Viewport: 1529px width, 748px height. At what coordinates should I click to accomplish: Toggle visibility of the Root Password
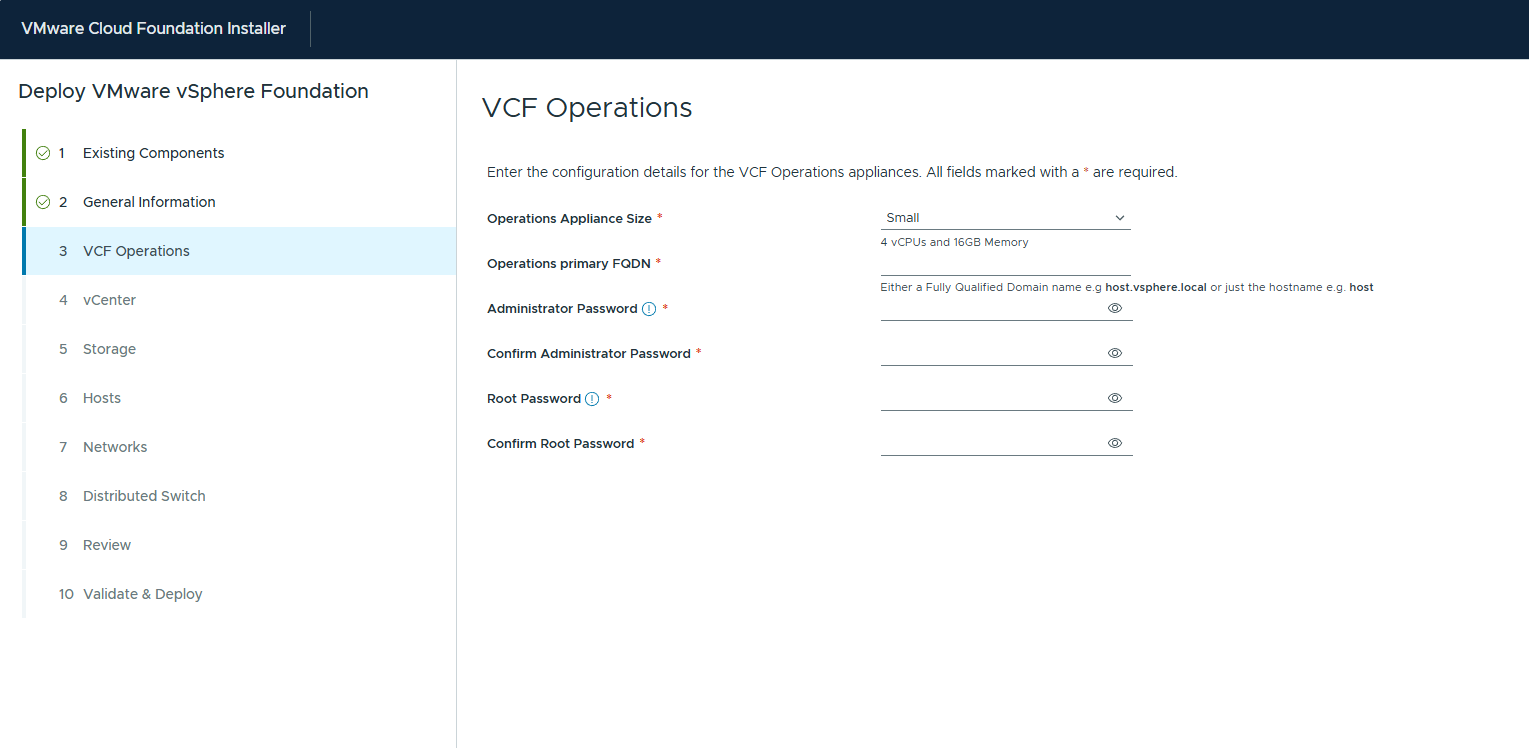pyautogui.click(x=1115, y=399)
